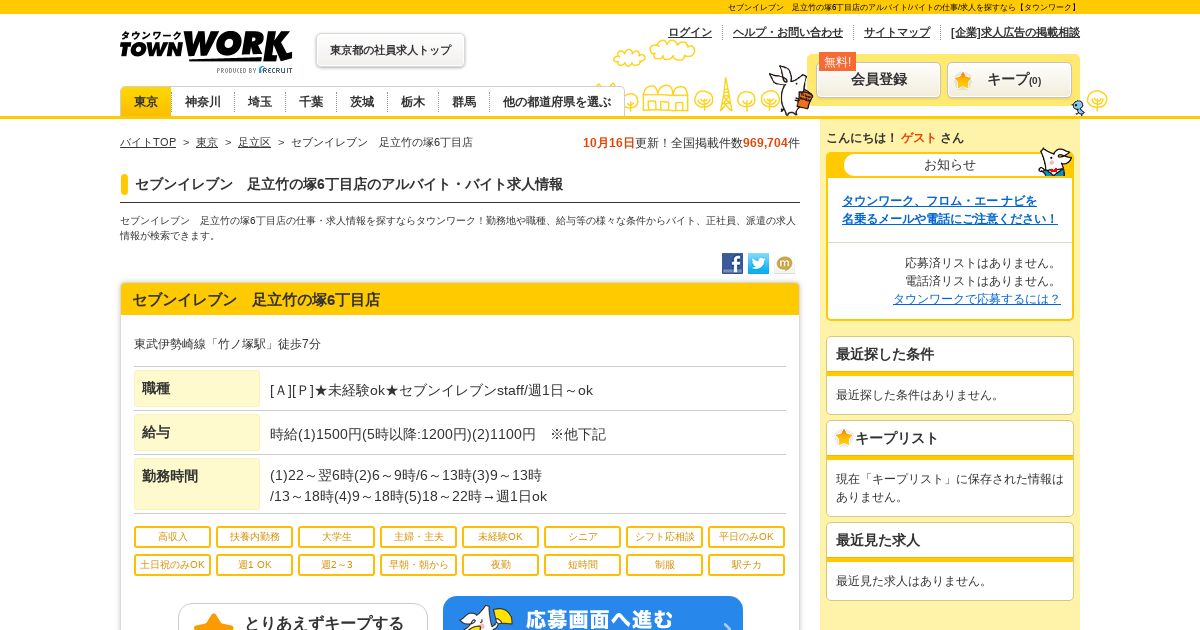Select 東京 tab
This screenshot has height=630, width=1200.
click(146, 102)
